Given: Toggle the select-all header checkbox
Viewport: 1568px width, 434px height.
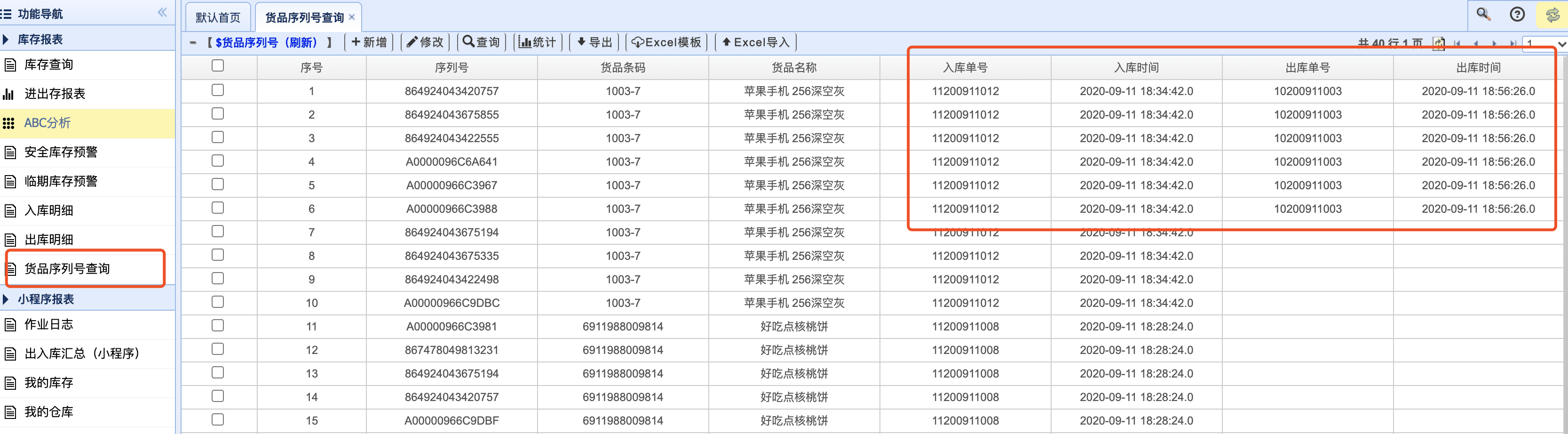Looking at the screenshot, I should click(218, 66).
